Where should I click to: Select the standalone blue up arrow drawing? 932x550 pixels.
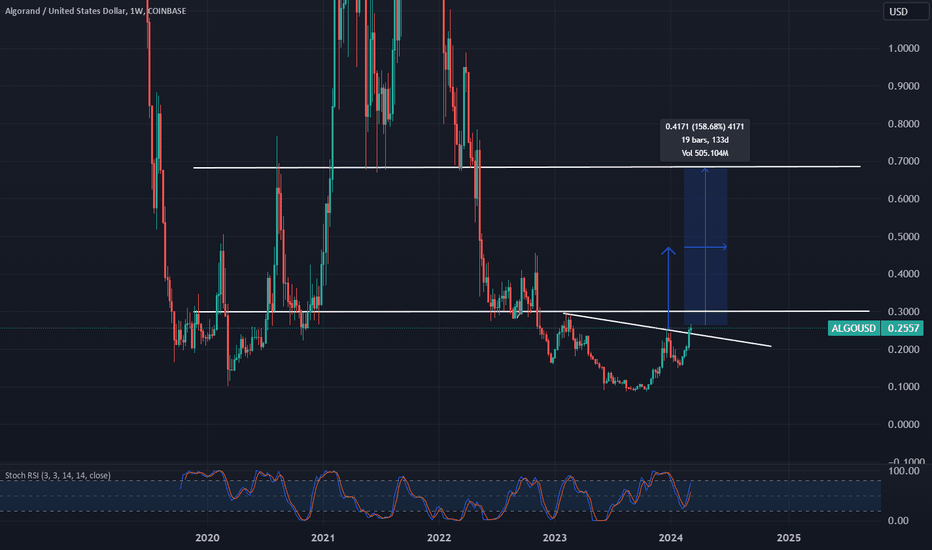pyautogui.click(x=668, y=288)
